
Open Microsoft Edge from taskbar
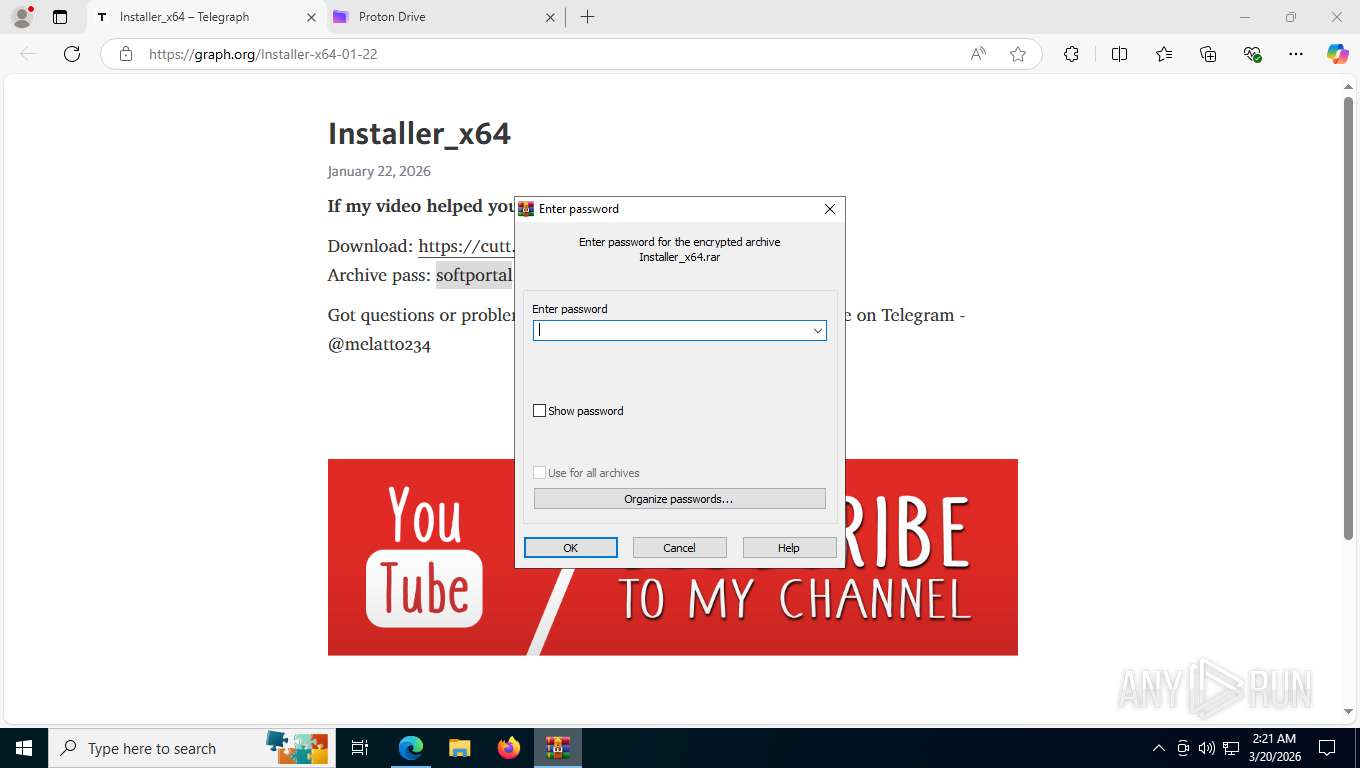(411, 748)
